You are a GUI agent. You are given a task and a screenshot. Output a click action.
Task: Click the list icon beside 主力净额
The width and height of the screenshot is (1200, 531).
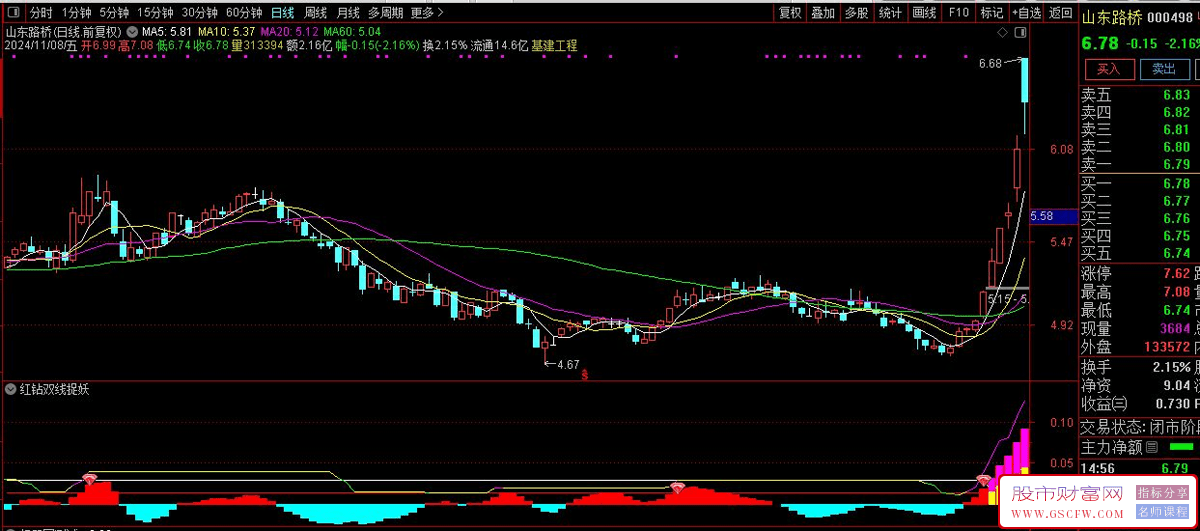pyautogui.click(x=1152, y=447)
